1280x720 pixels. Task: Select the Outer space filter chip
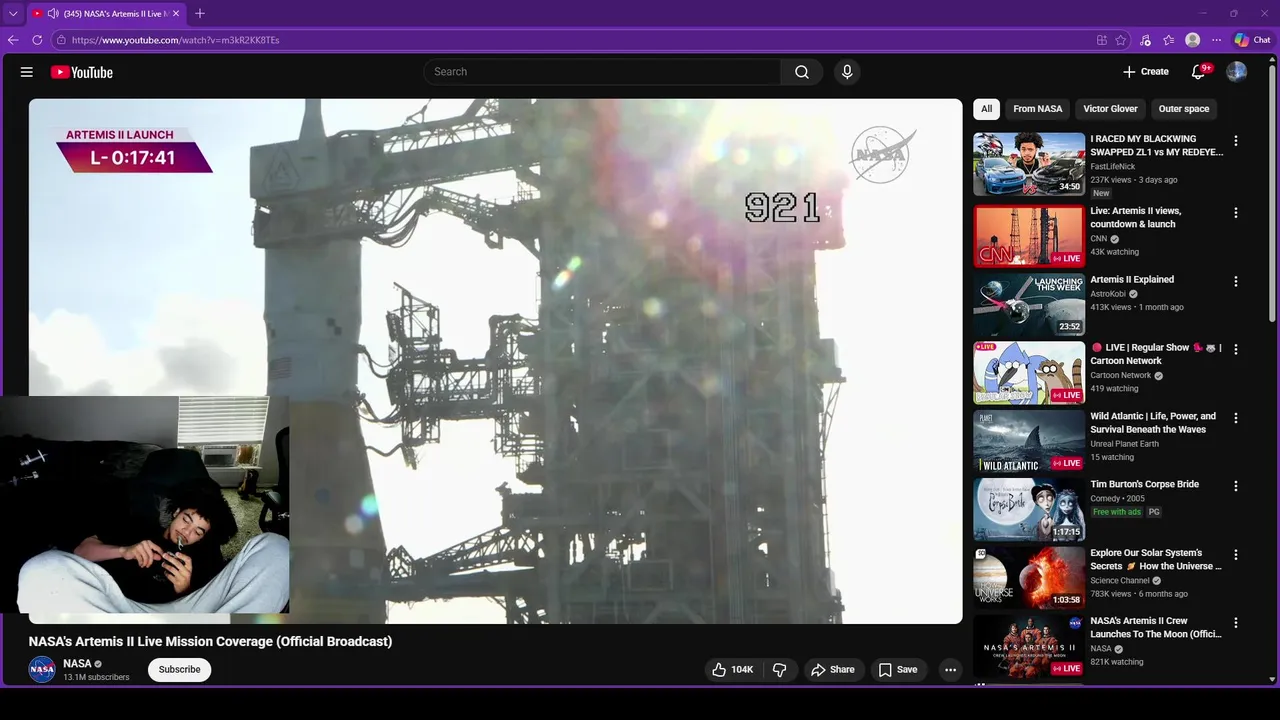point(1184,109)
